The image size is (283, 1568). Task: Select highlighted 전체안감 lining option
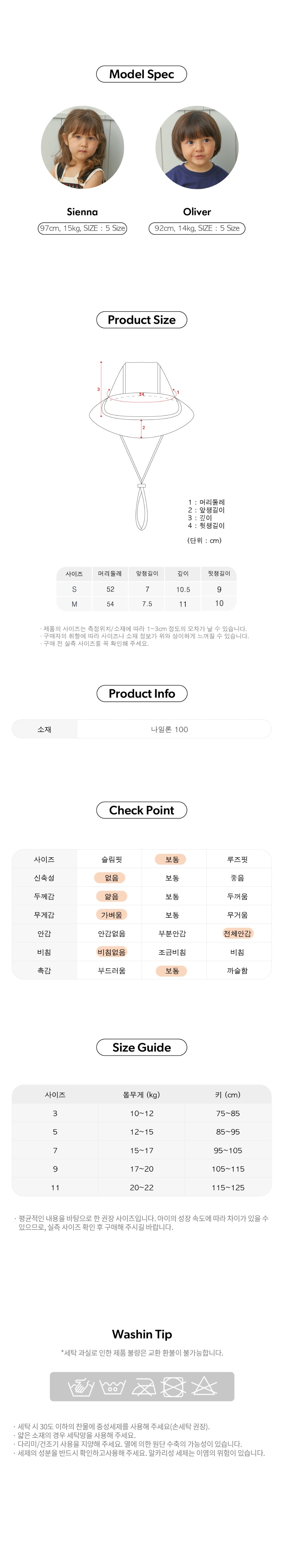[x=237, y=934]
